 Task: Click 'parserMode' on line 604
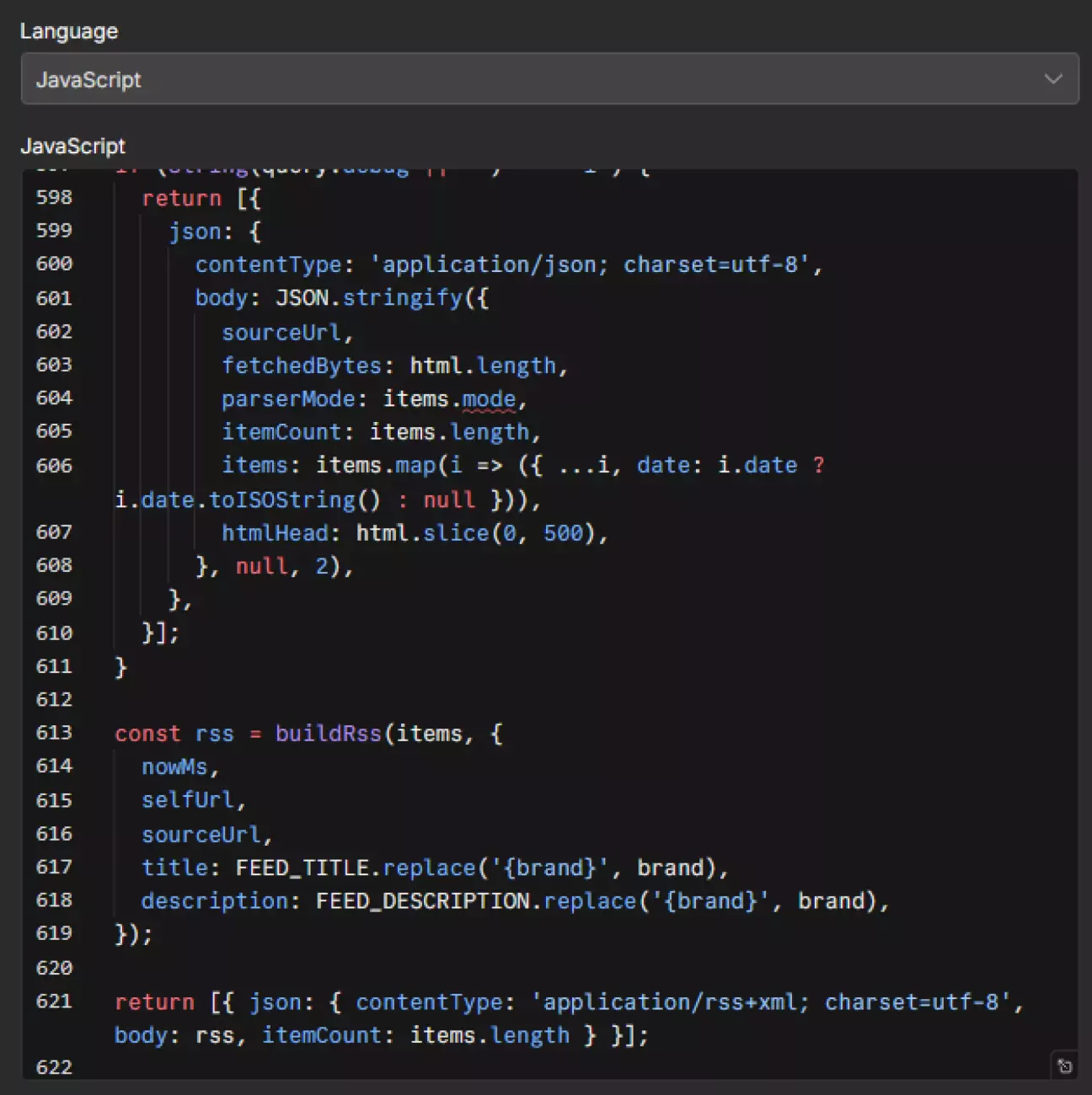(288, 399)
